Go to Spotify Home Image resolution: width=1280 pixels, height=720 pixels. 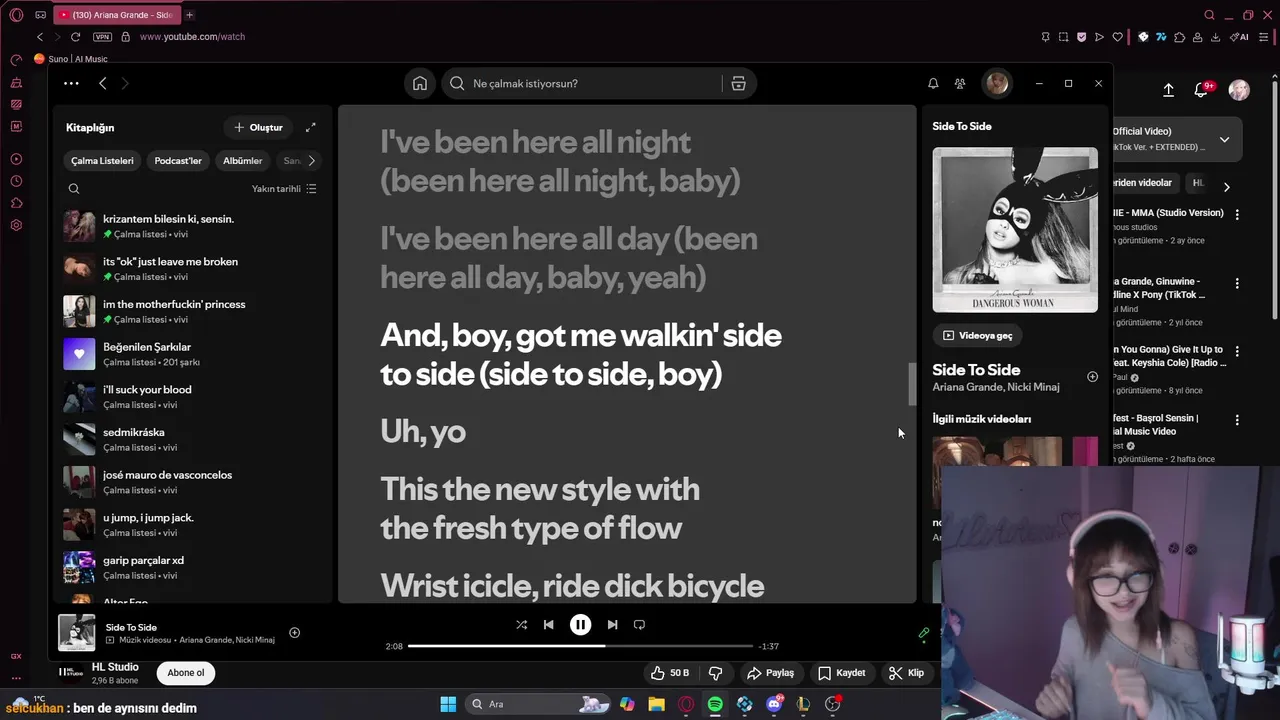(420, 84)
